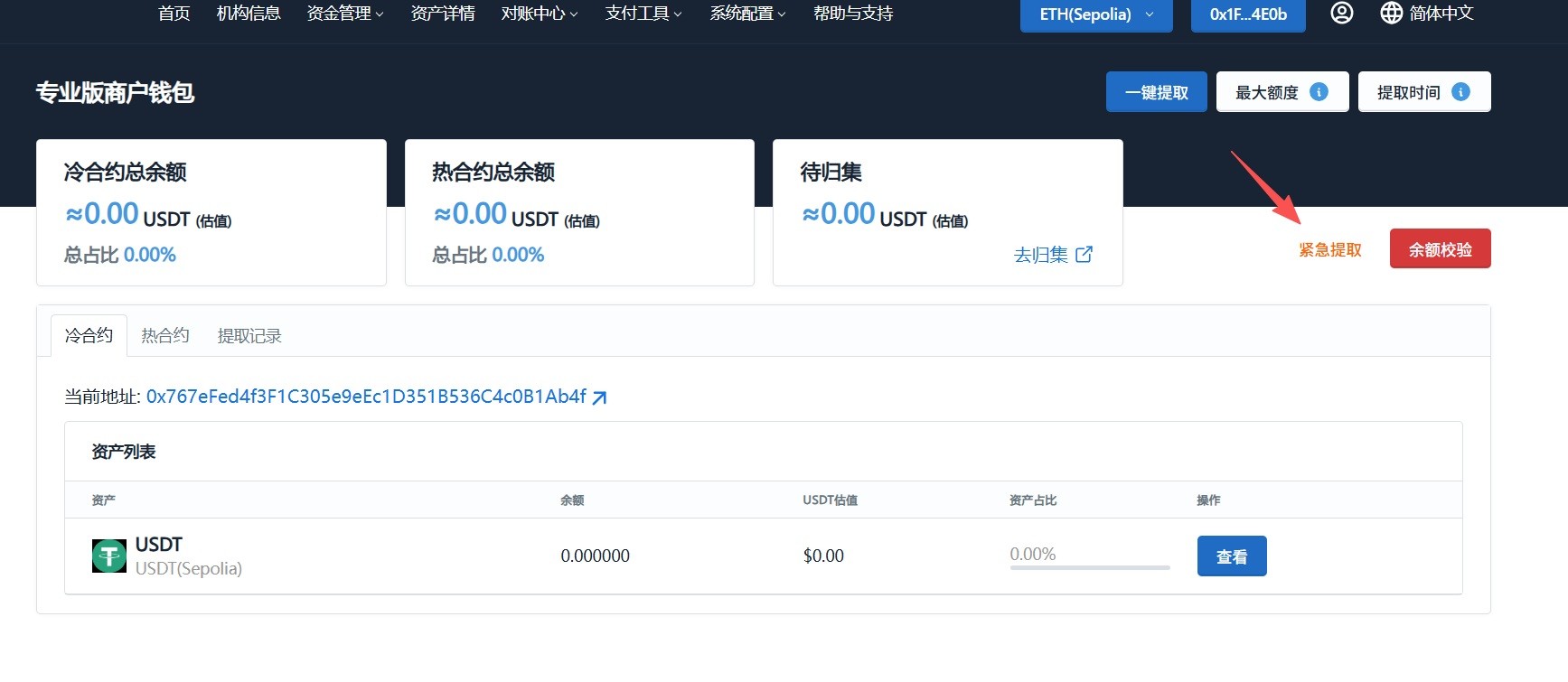Click 总占比 0.00% in cold contract card
Image resolution: width=1568 pixels, height=682 pixels.
pyautogui.click(x=120, y=255)
